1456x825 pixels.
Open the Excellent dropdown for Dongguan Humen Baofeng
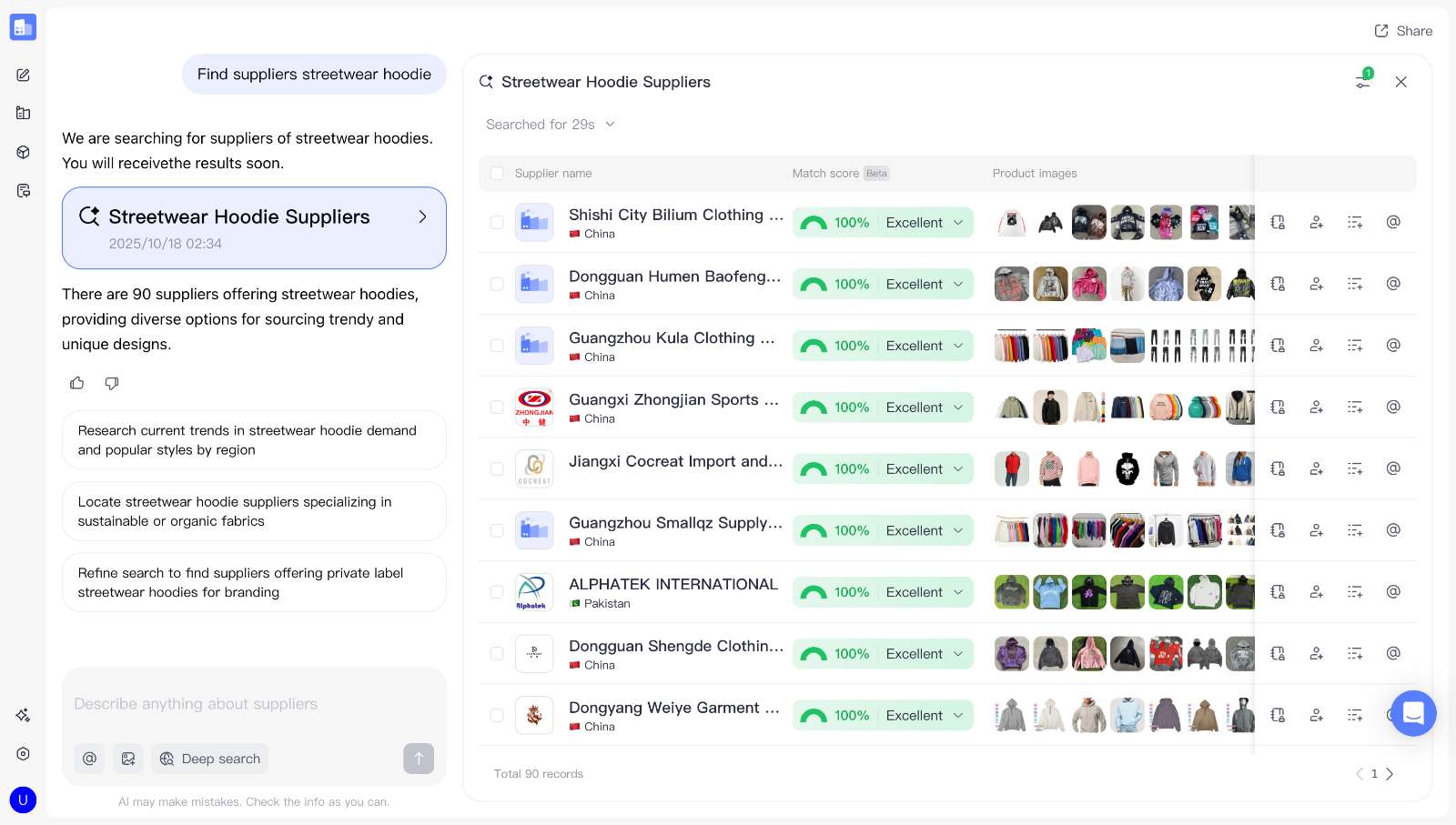(x=957, y=285)
